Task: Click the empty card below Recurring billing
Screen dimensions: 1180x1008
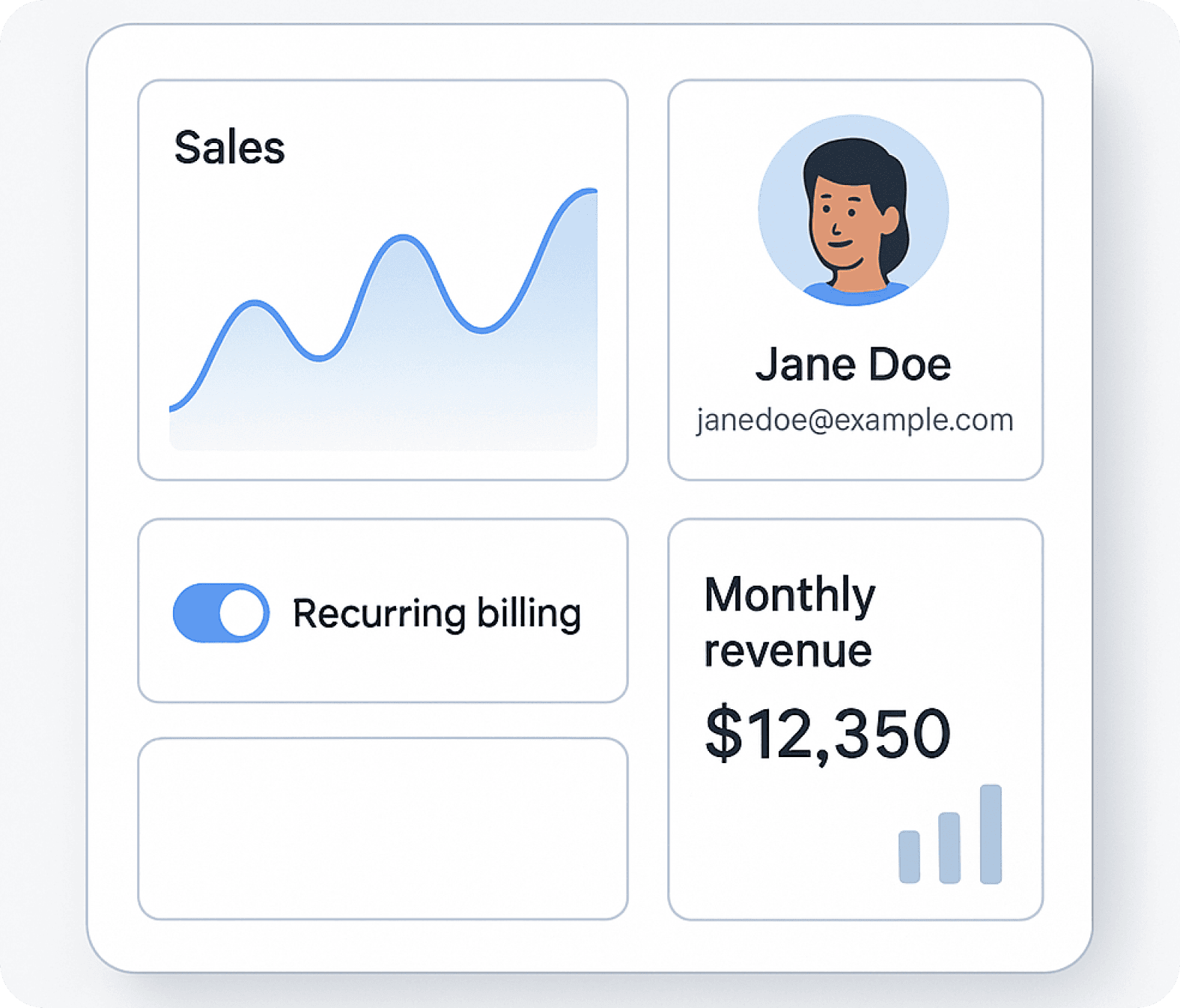Action: coord(383,828)
